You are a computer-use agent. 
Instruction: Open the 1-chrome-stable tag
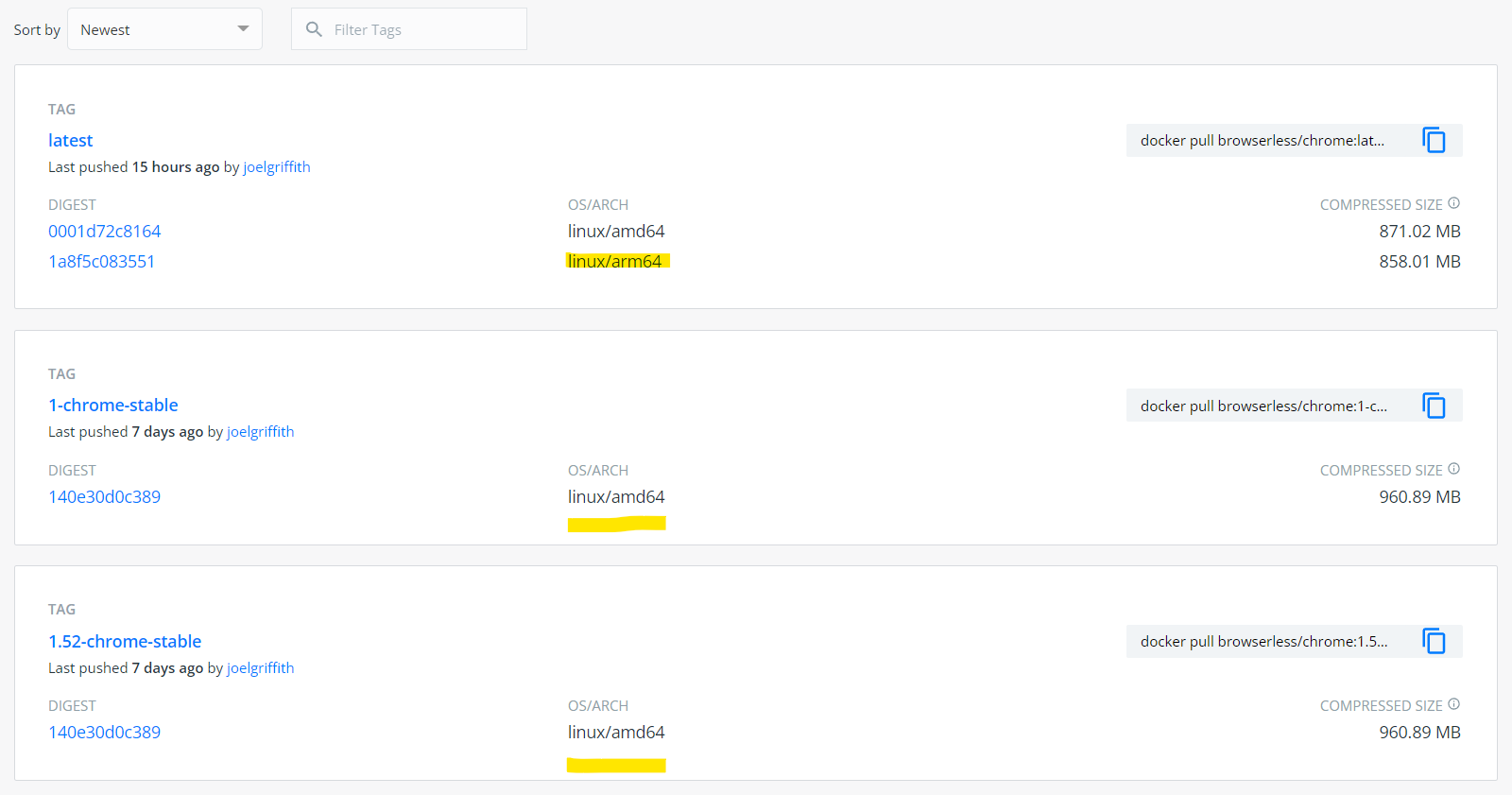pos(112,405)
